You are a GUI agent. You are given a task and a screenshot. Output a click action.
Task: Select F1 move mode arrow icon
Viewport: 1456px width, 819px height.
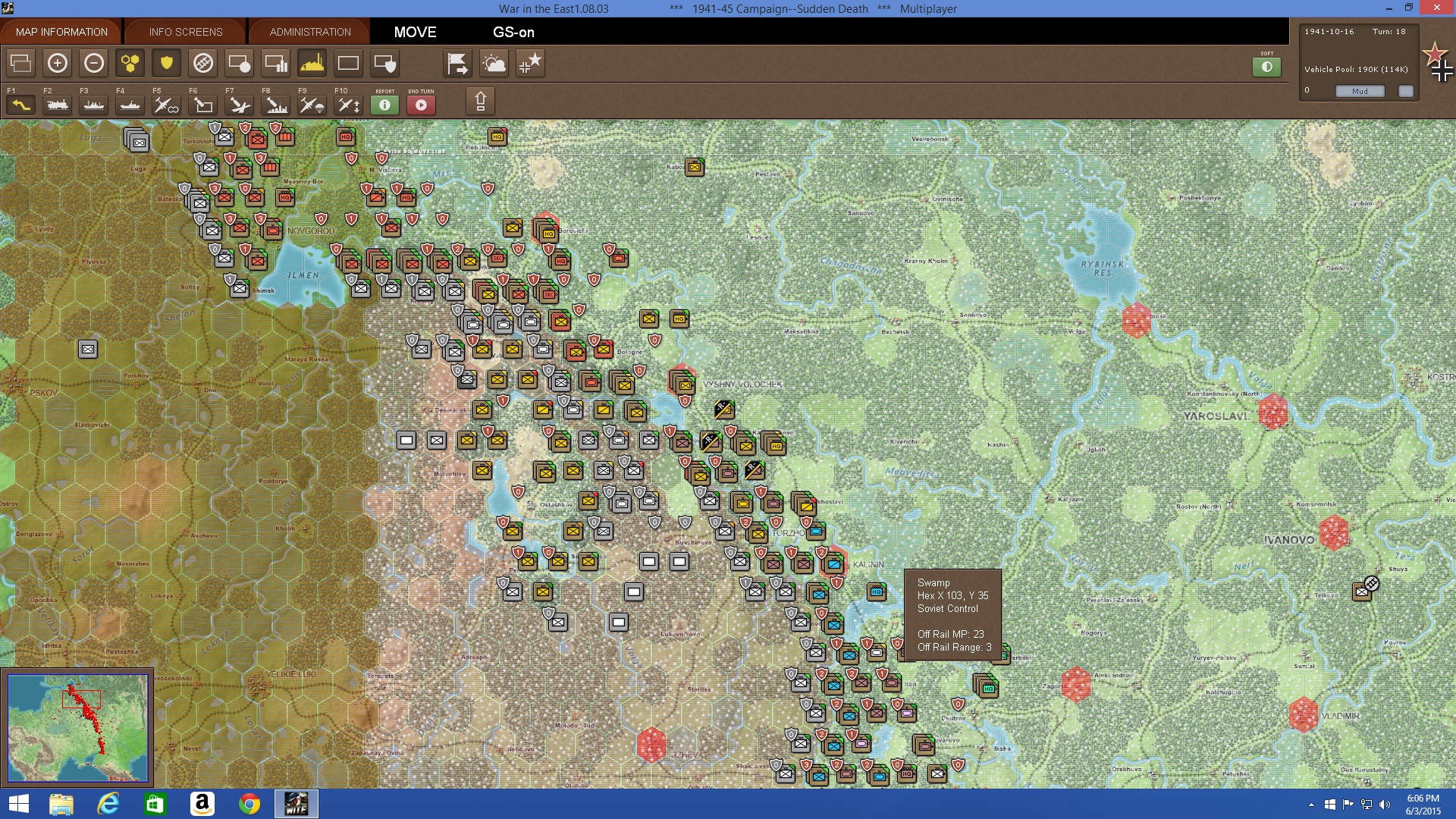tap(21, 105)
